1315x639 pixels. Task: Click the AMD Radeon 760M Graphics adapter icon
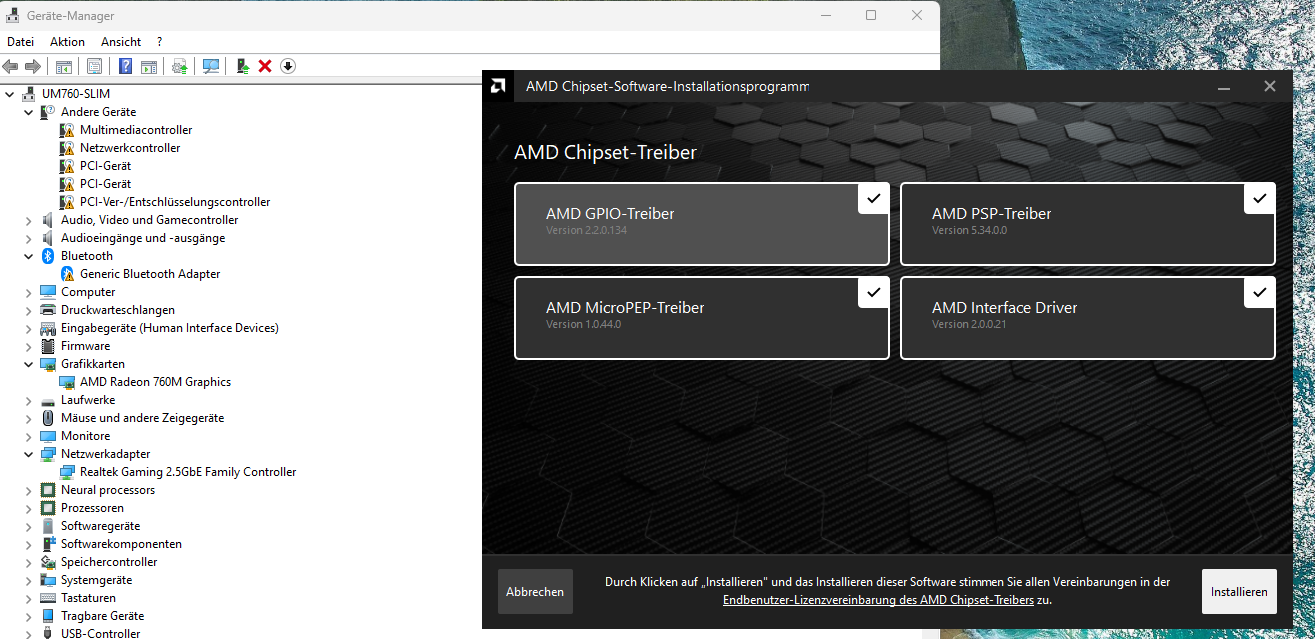[x=67, y=382]
